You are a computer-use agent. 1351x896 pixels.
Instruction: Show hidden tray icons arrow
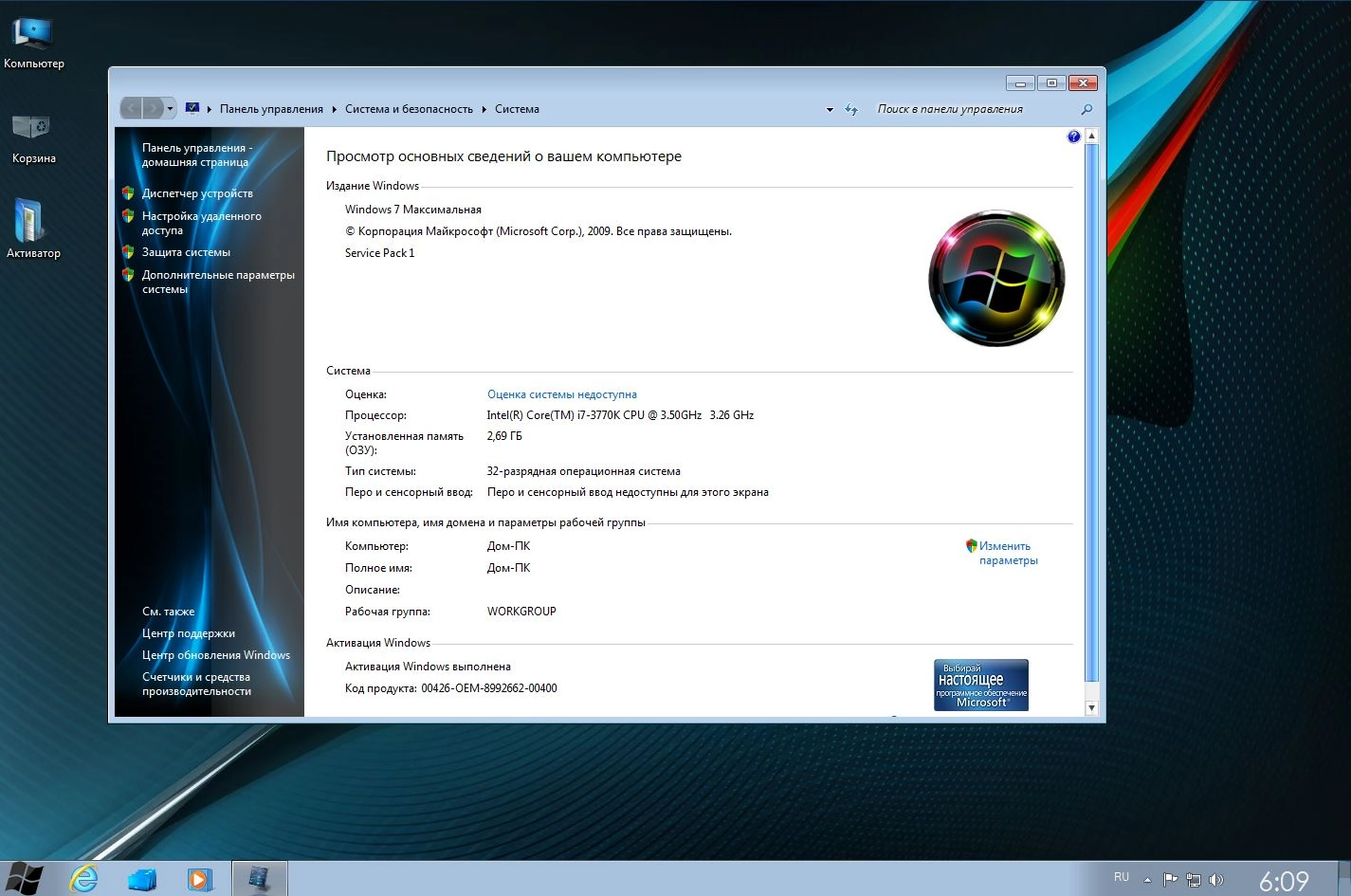1147,881
